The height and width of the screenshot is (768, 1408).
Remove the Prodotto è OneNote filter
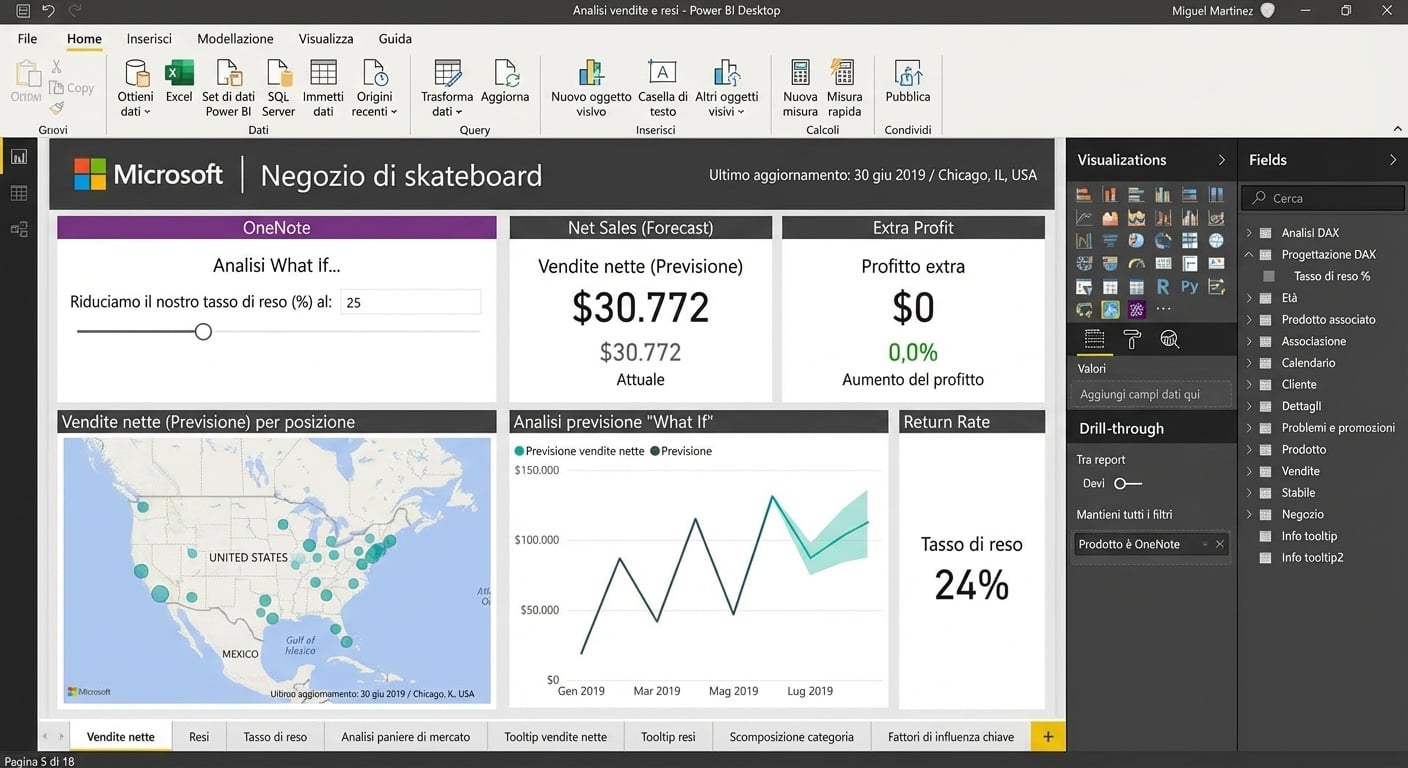[x=1220, y=544]
